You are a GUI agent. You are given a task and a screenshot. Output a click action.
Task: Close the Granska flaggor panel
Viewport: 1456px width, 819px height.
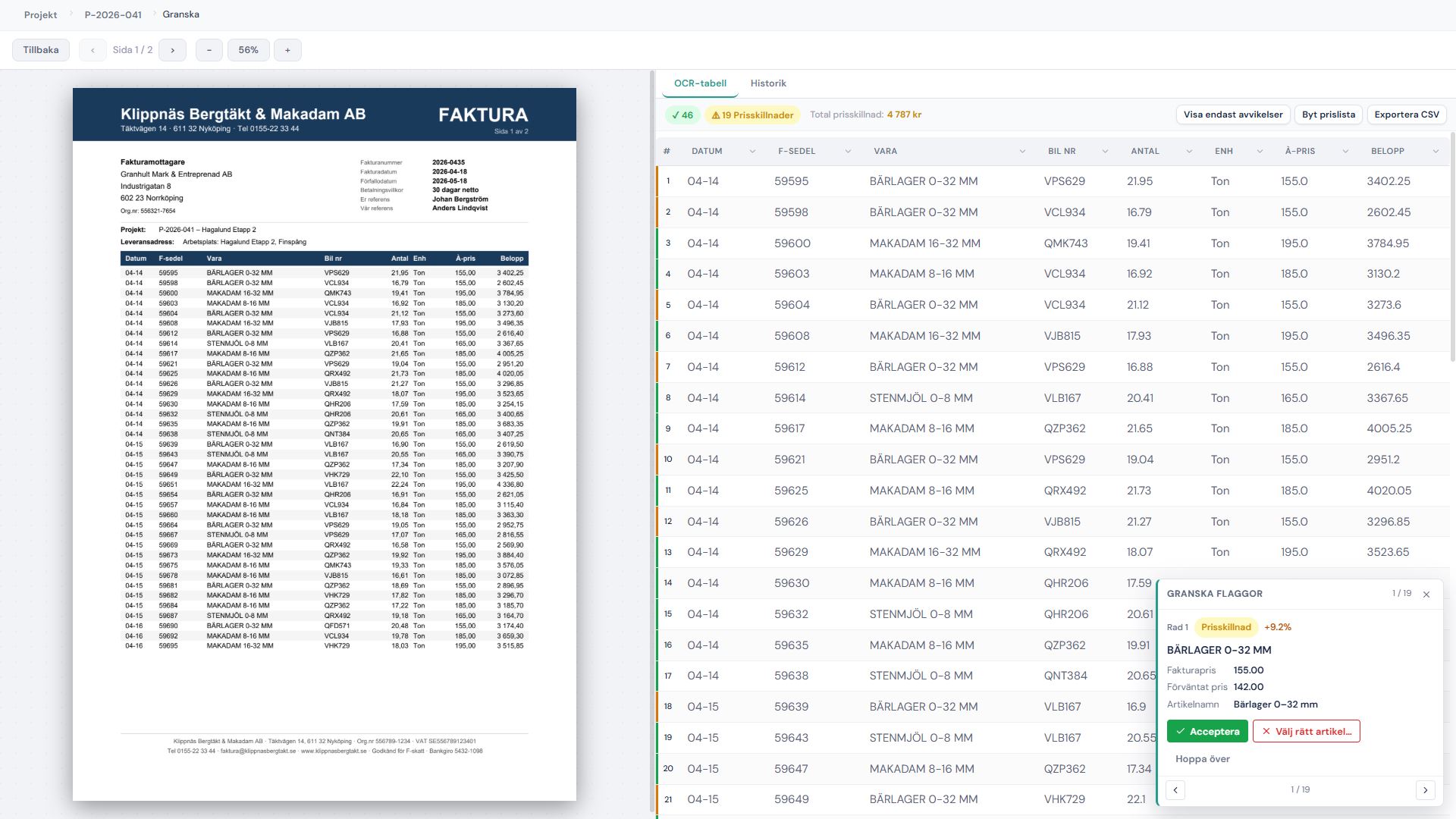[1426, 595]
